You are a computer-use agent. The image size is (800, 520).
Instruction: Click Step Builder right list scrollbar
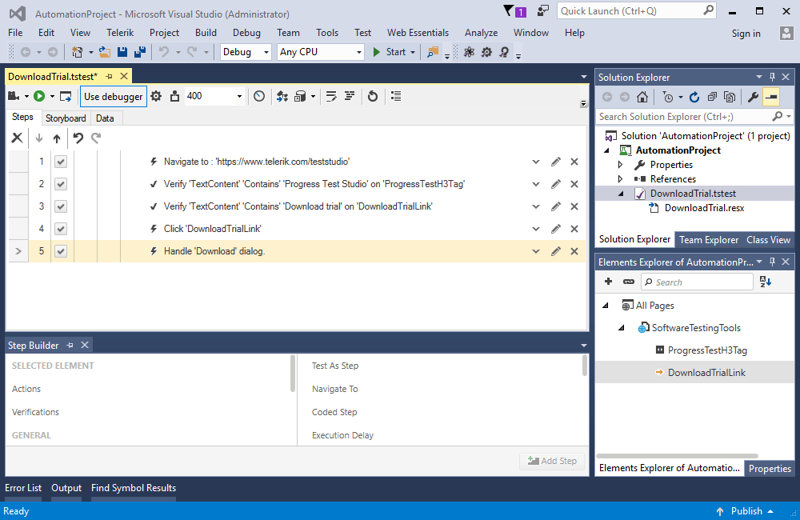point(584,366)
